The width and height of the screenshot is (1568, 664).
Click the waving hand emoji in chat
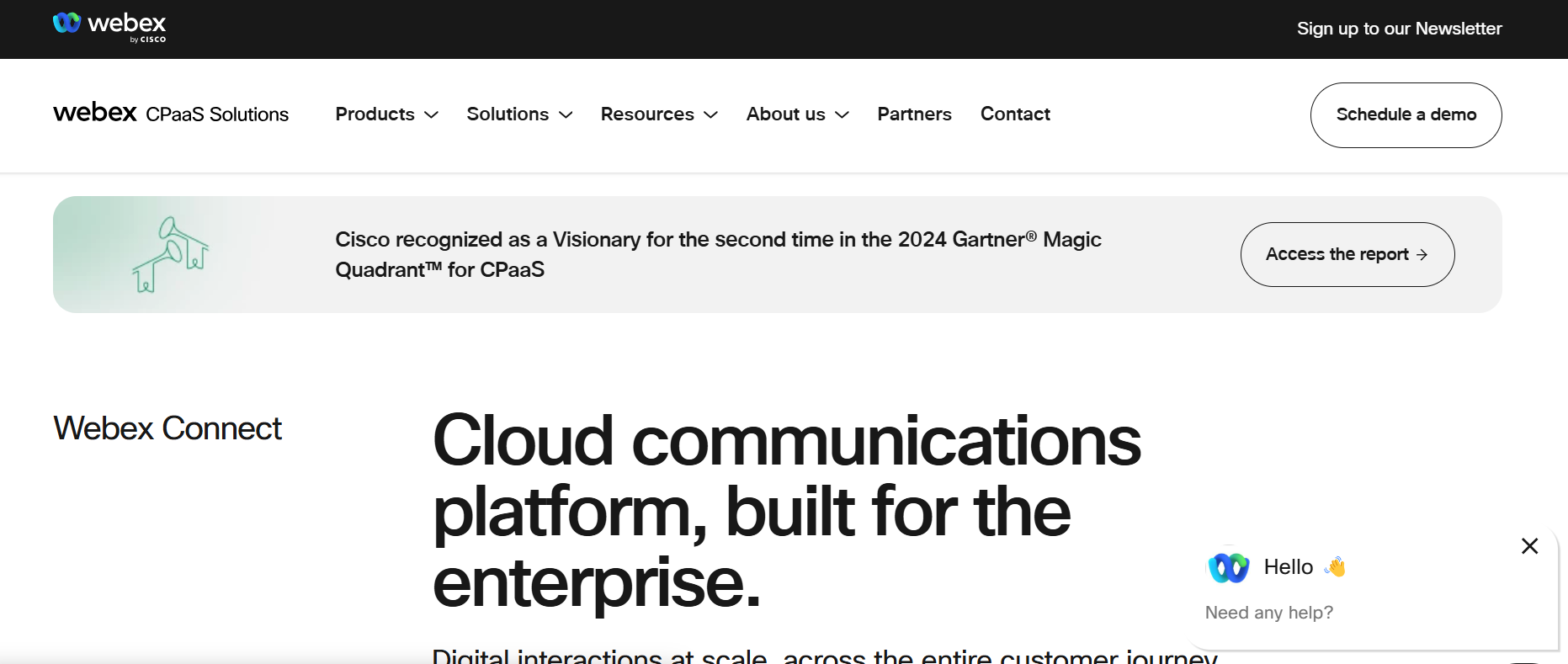(1335, 567)
